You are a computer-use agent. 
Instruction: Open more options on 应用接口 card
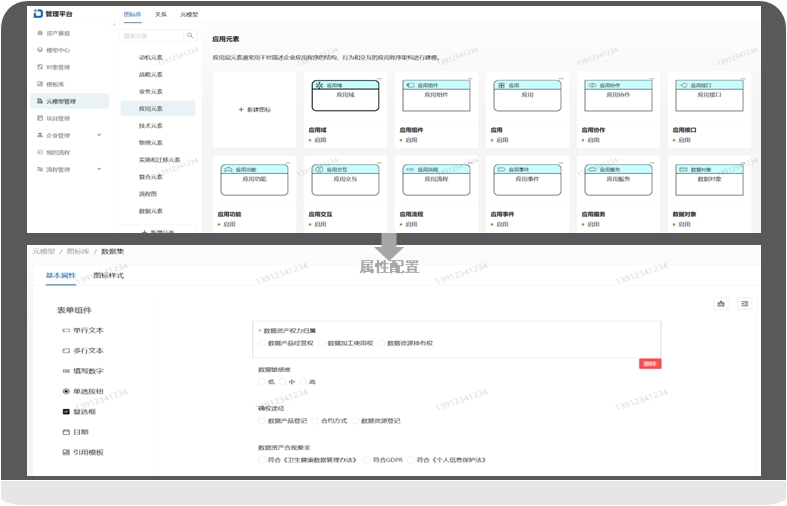pos(743,78)
